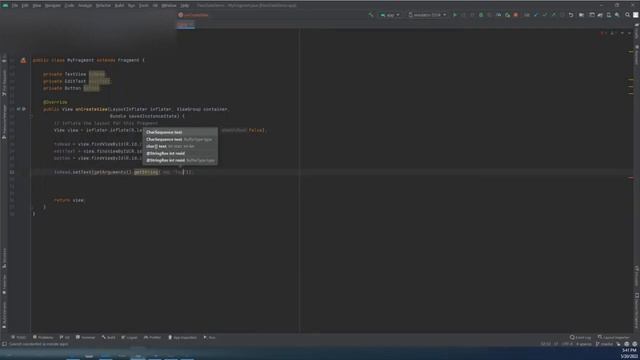This screenshot has height=360, width=640.
Task: Open the 'app' run configuration dropdown
Action: [390, 15]
